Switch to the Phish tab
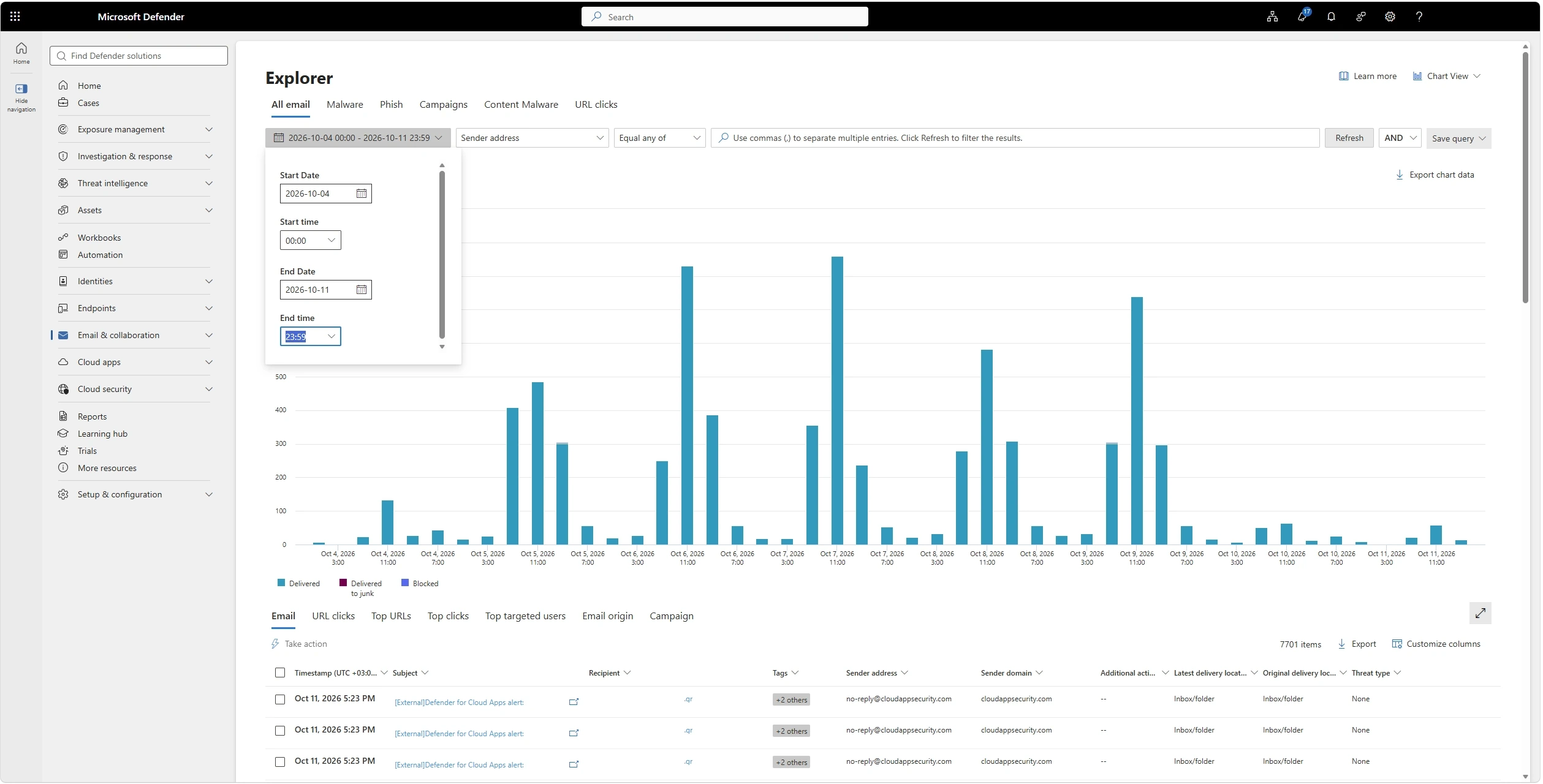The height and width of the screenshot is (784, 1543). click(x=392, y=105)
